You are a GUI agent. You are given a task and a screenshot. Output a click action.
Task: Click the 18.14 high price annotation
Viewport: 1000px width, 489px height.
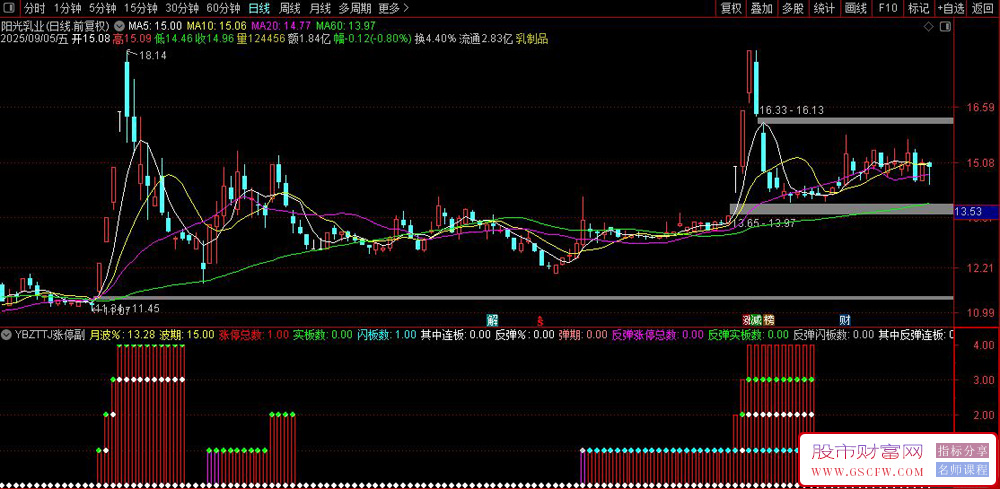coord(152,56)
